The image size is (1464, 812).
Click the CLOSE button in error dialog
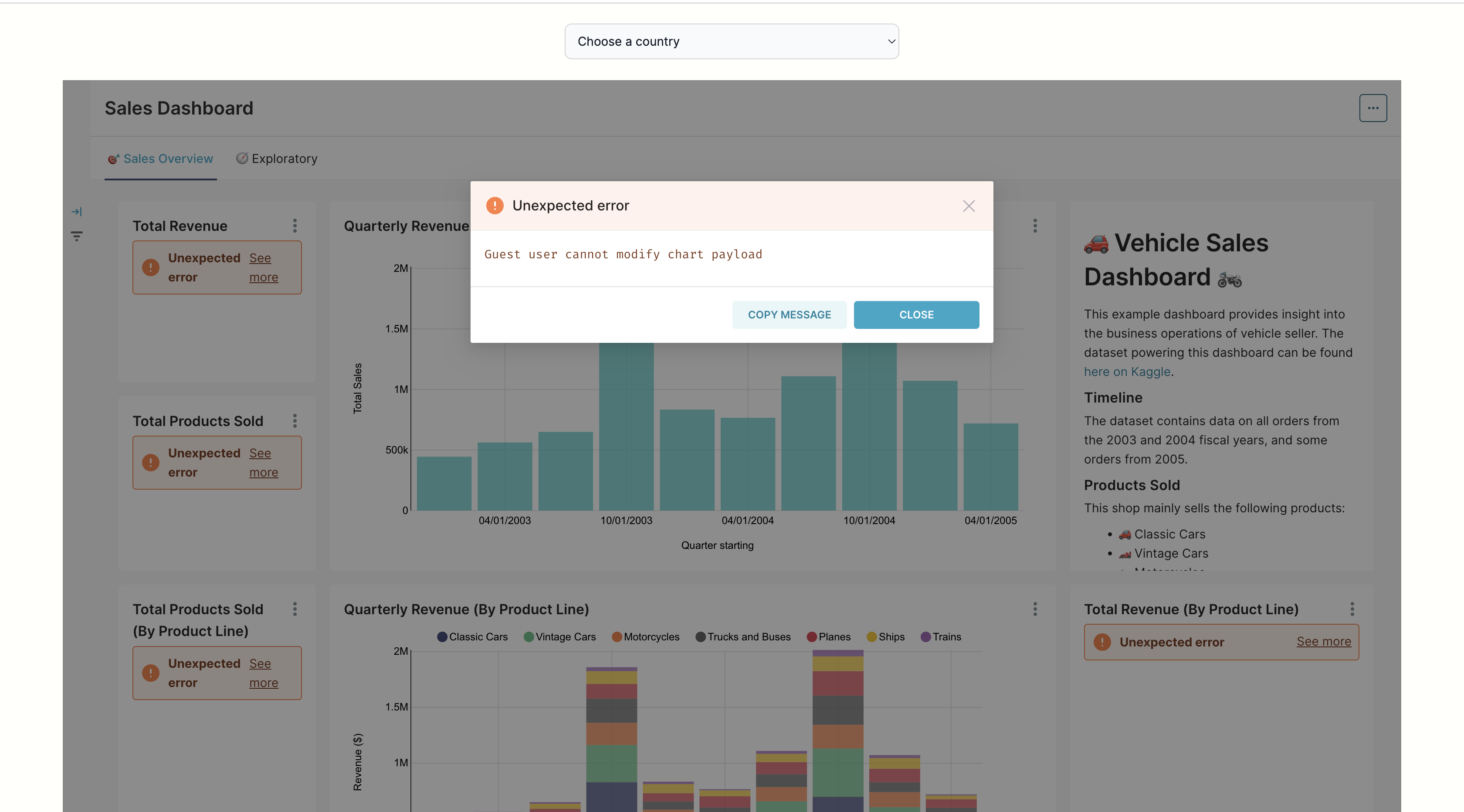click(x=916, y=315)
